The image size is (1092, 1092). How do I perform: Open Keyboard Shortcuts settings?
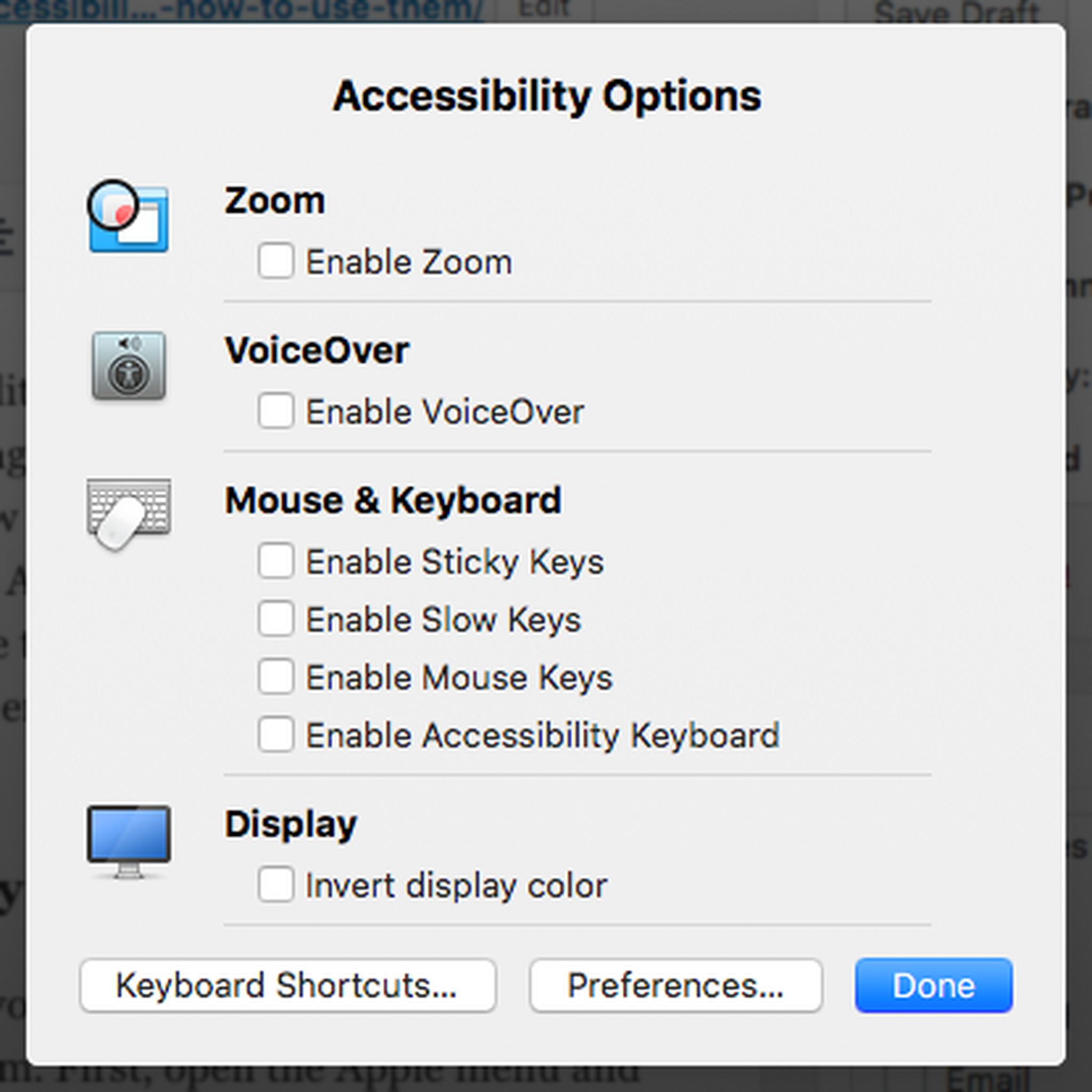pos(288,984)
